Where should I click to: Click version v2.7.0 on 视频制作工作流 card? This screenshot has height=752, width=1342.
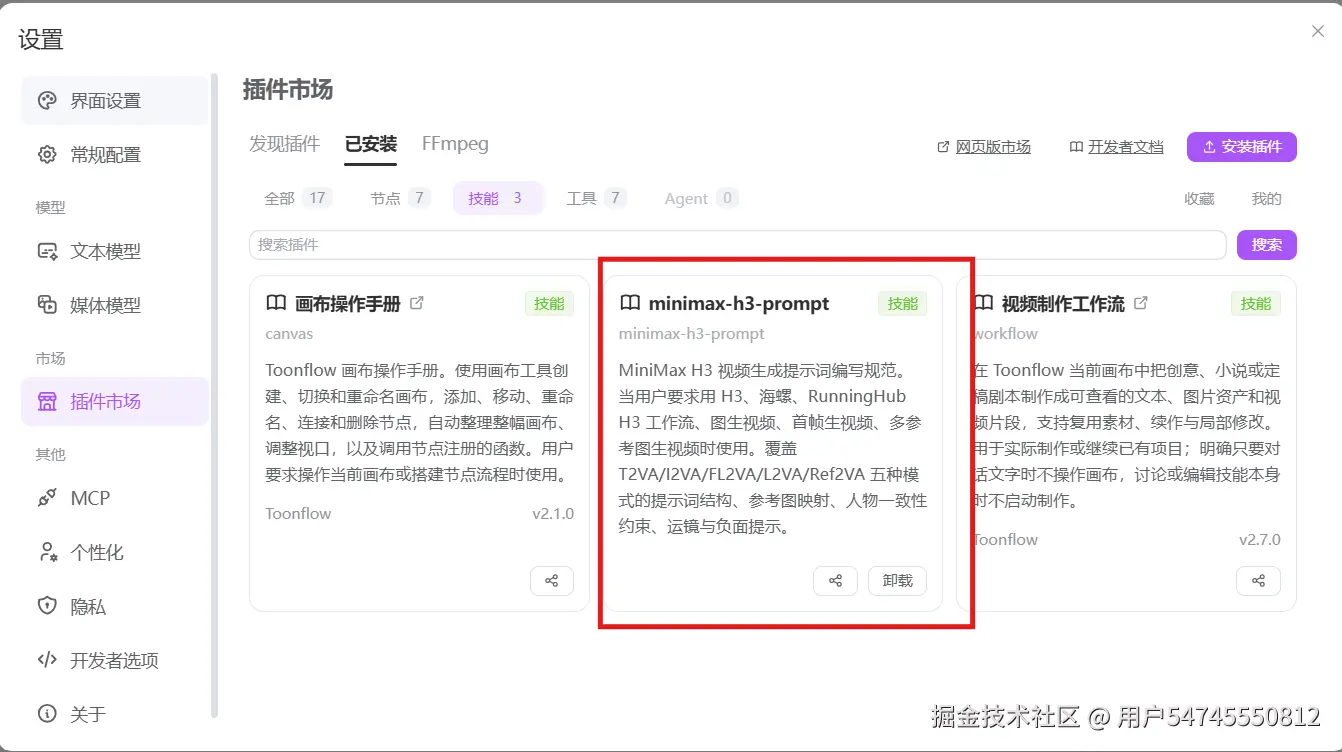[1260, 540]
